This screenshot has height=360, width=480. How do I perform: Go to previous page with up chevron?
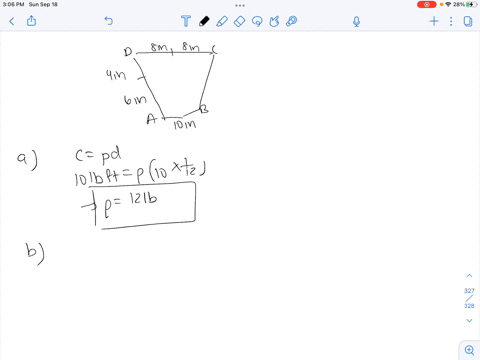coord(469,276)
